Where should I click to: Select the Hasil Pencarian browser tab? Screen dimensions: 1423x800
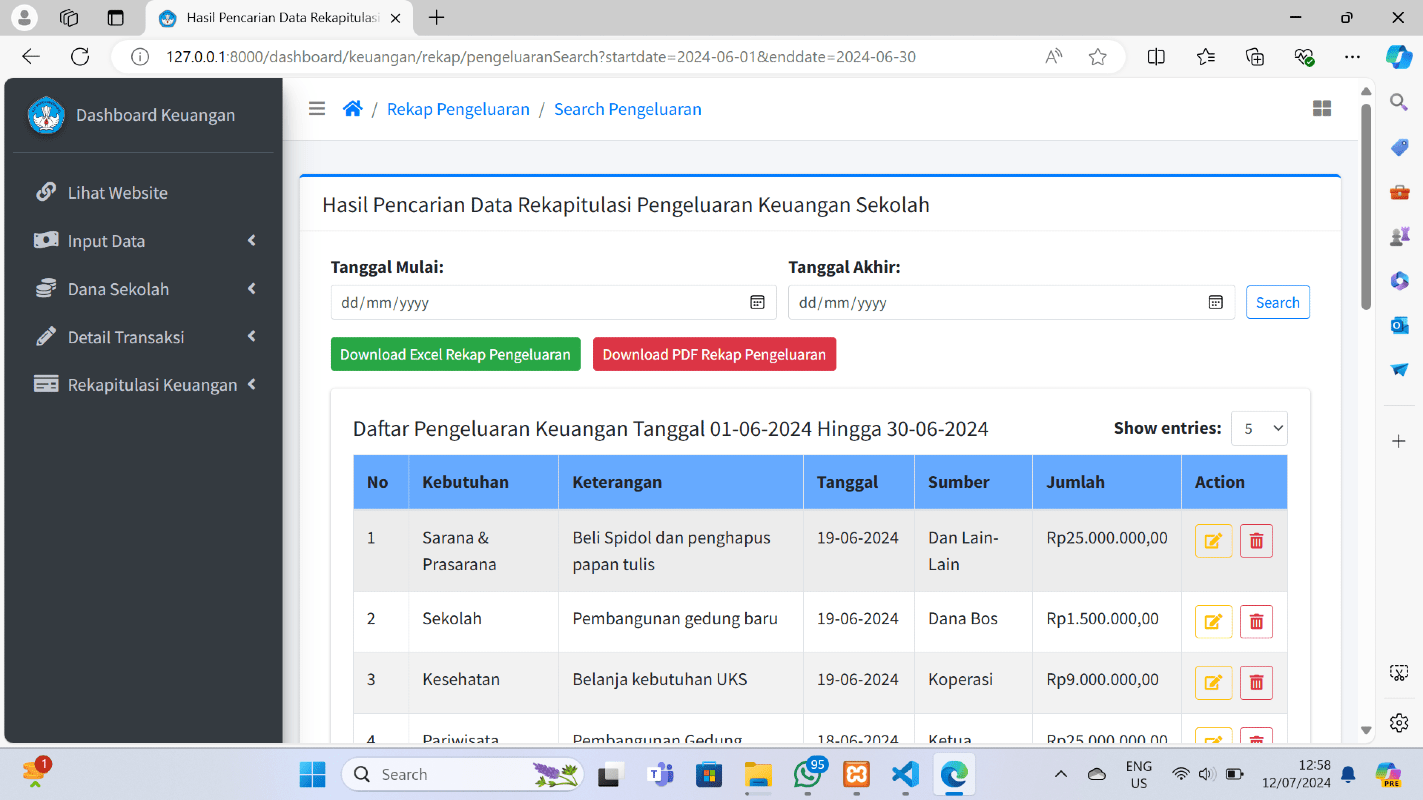coord(279,18)
